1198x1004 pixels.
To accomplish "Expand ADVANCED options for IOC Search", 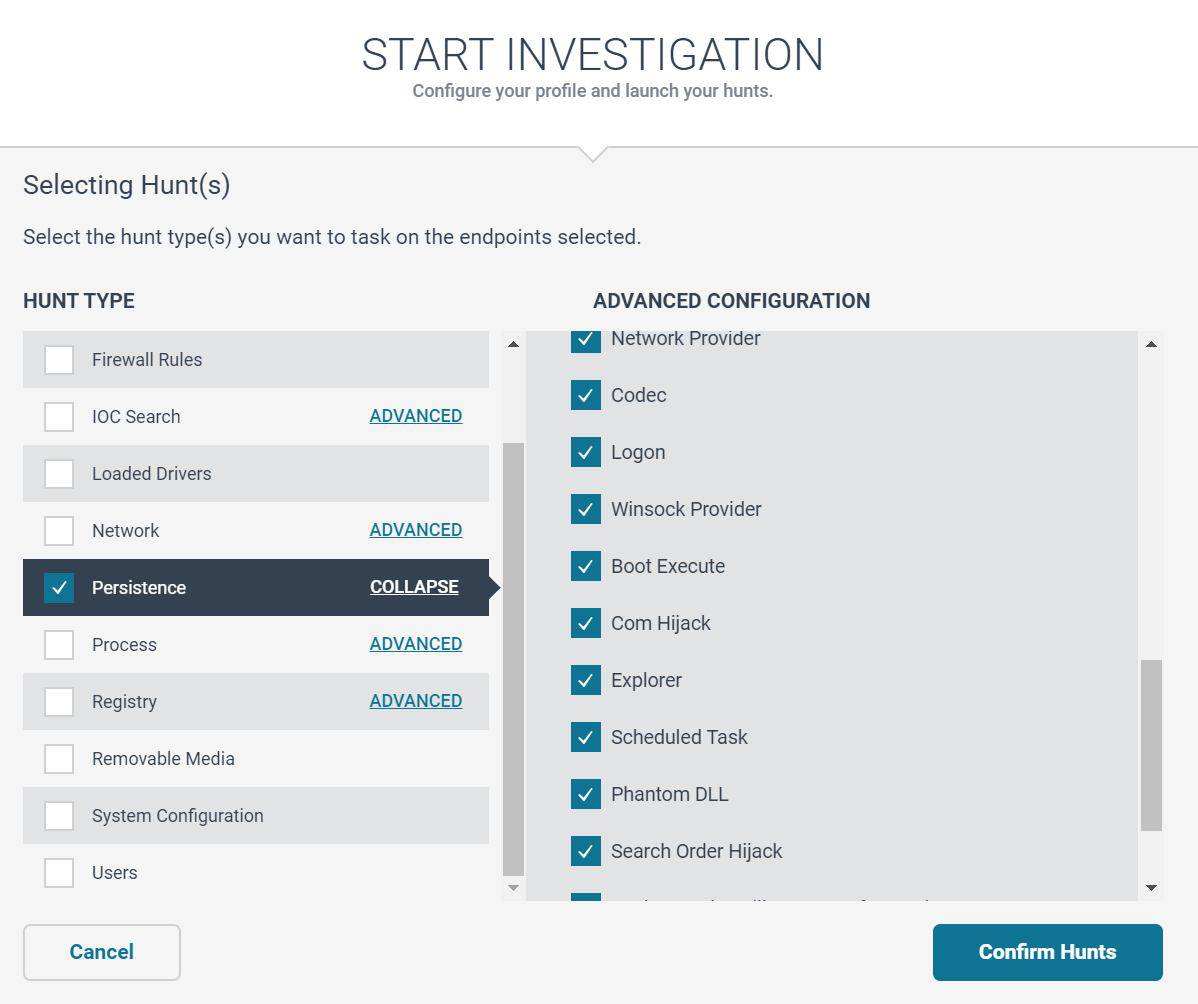I will point(416,416).
